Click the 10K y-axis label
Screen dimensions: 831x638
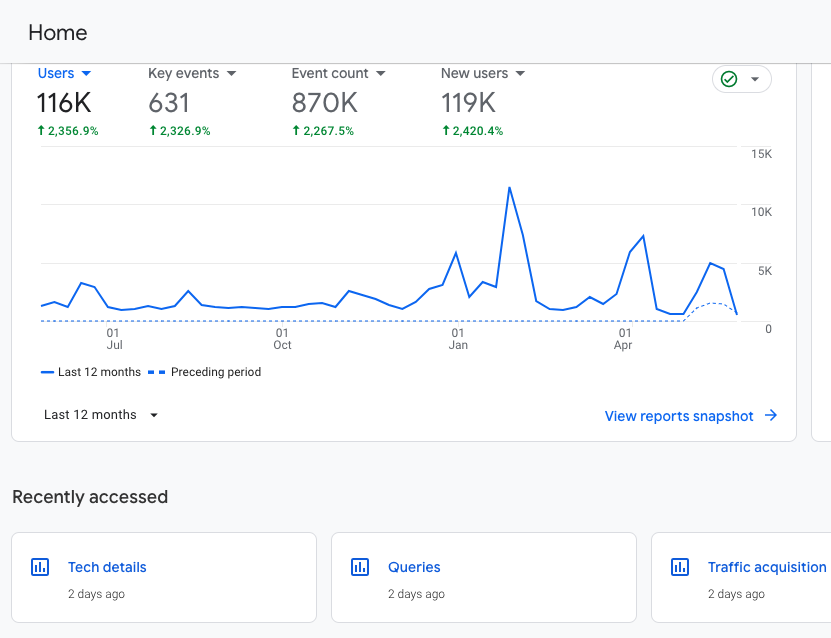tap(761, 212)
